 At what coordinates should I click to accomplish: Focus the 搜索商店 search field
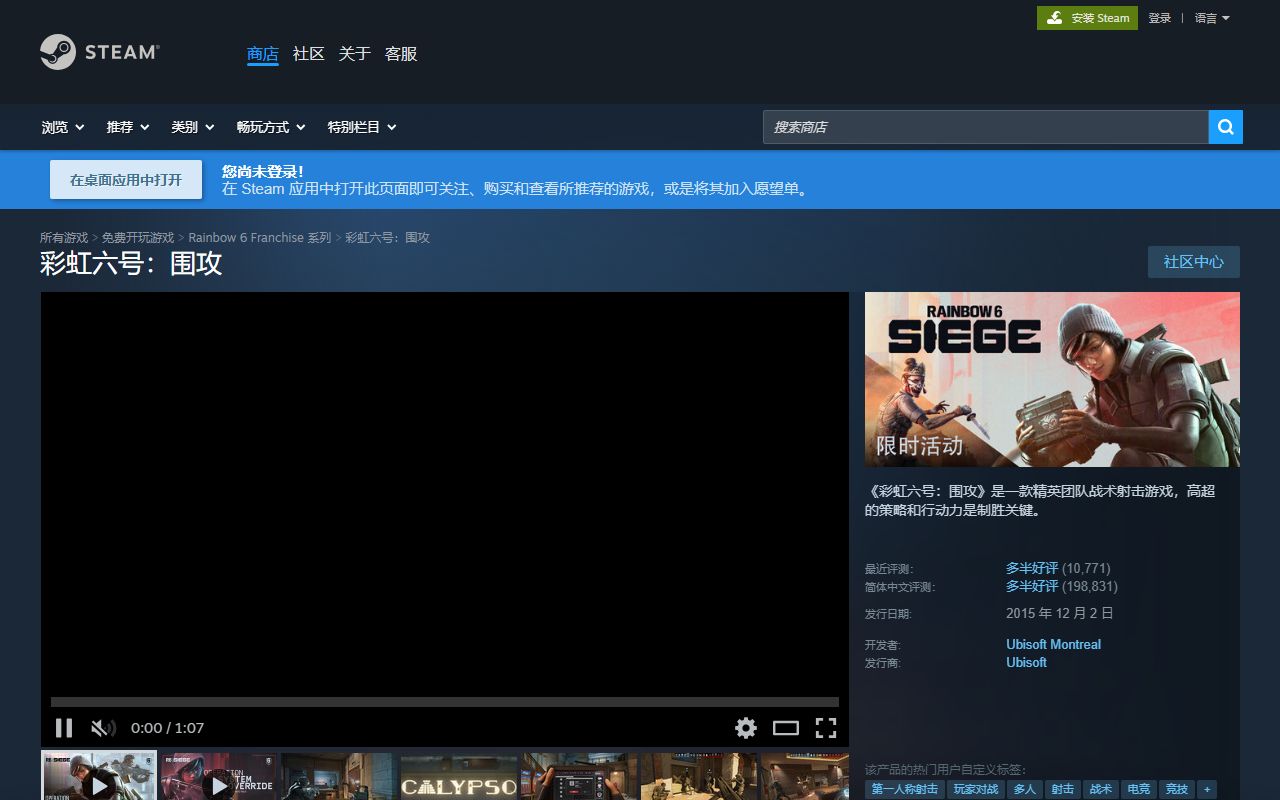coord(986,127)
